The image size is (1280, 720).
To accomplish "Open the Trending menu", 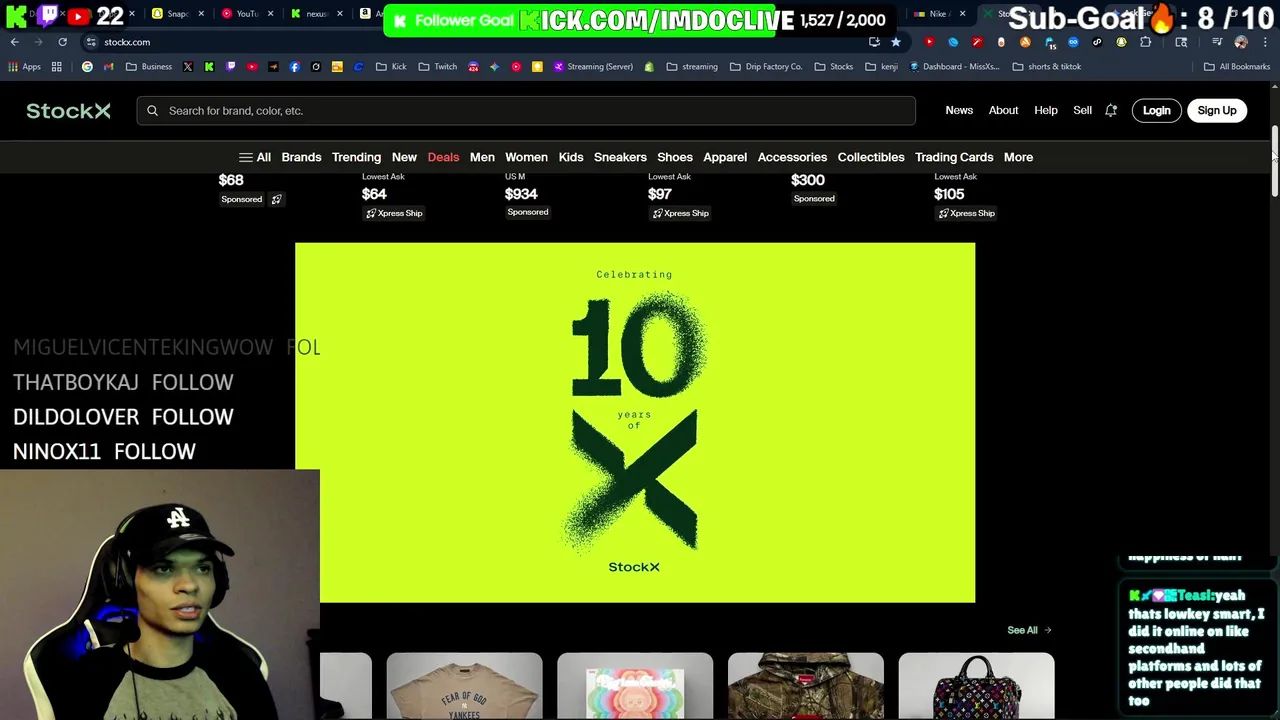I will [x=356, y=157].
